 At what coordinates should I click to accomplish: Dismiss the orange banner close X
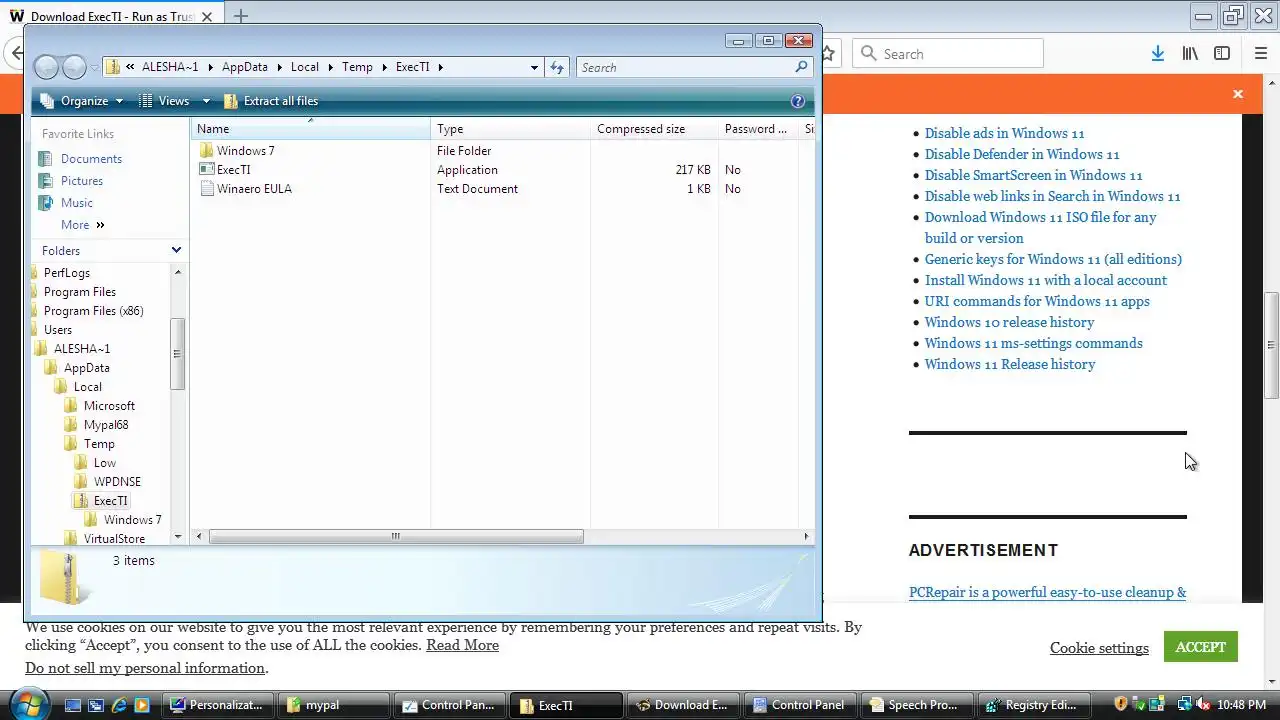point(1238,94)
